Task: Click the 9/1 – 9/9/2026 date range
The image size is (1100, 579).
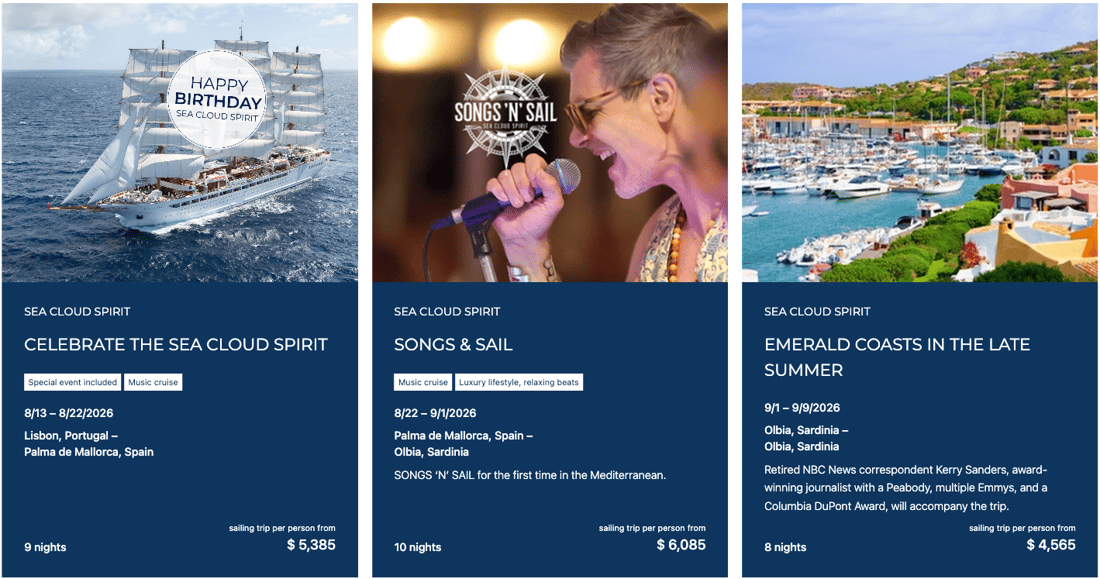Action: click(802, 407)
